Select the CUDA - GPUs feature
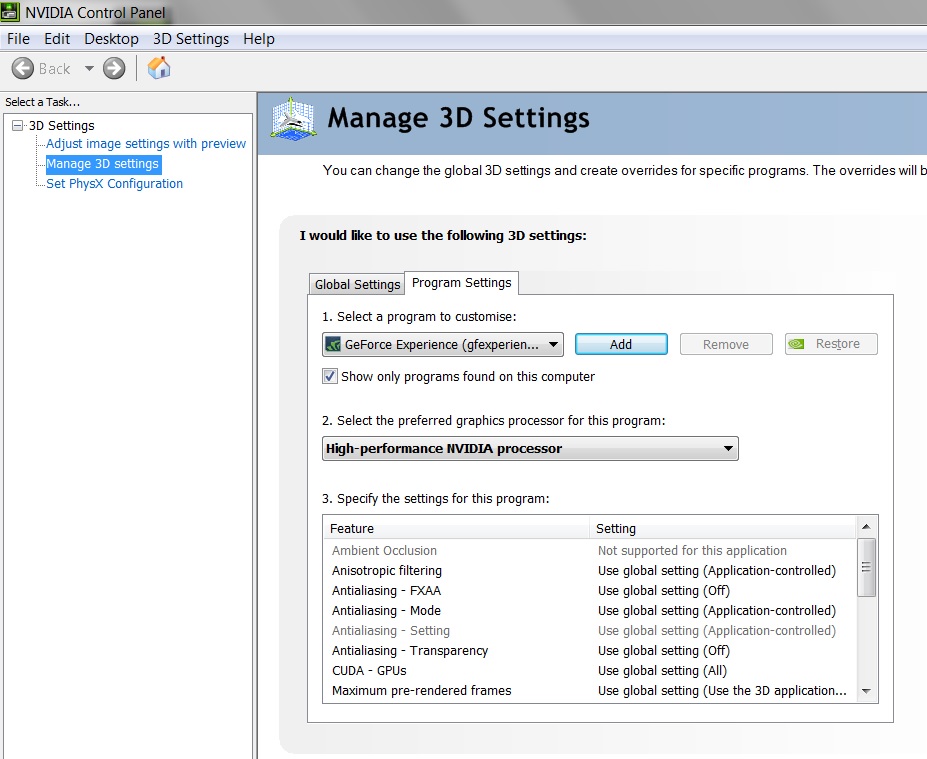Screen dimensions: 927x759 tap(369, 671)
